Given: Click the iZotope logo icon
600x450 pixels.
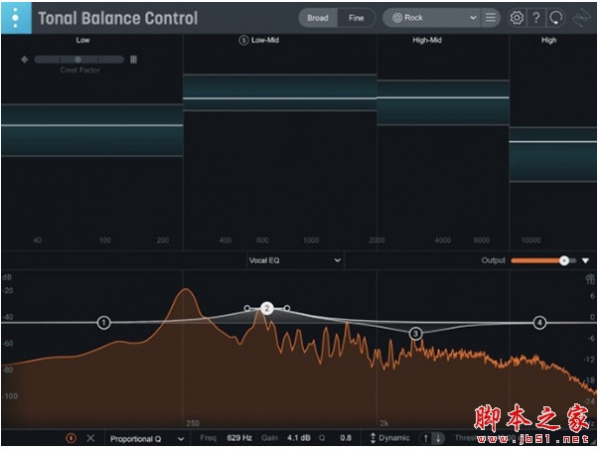Looking at the screenshot, I should coord(582,18).
